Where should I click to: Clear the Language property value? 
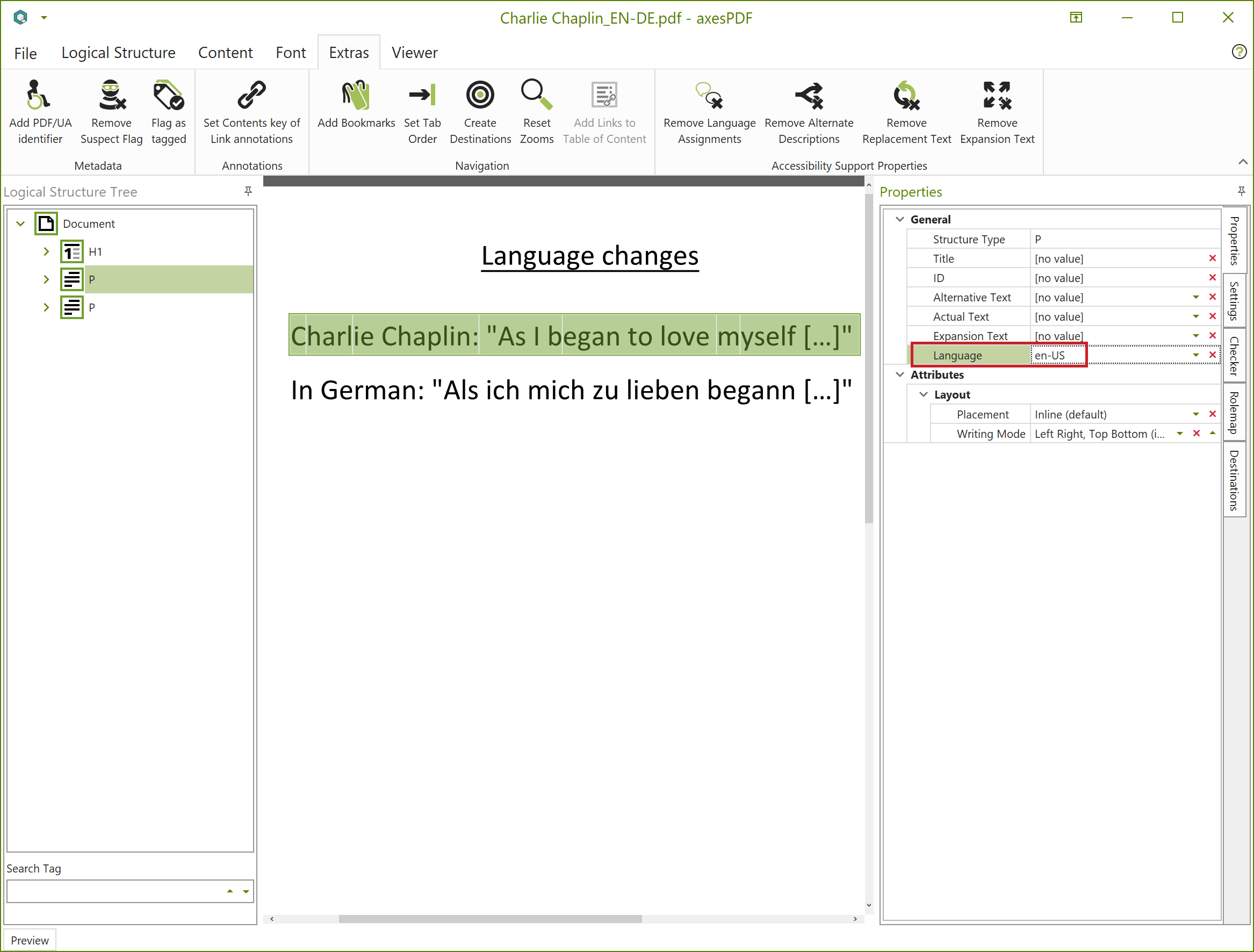pyautogui.click(x=1213, y=355)
